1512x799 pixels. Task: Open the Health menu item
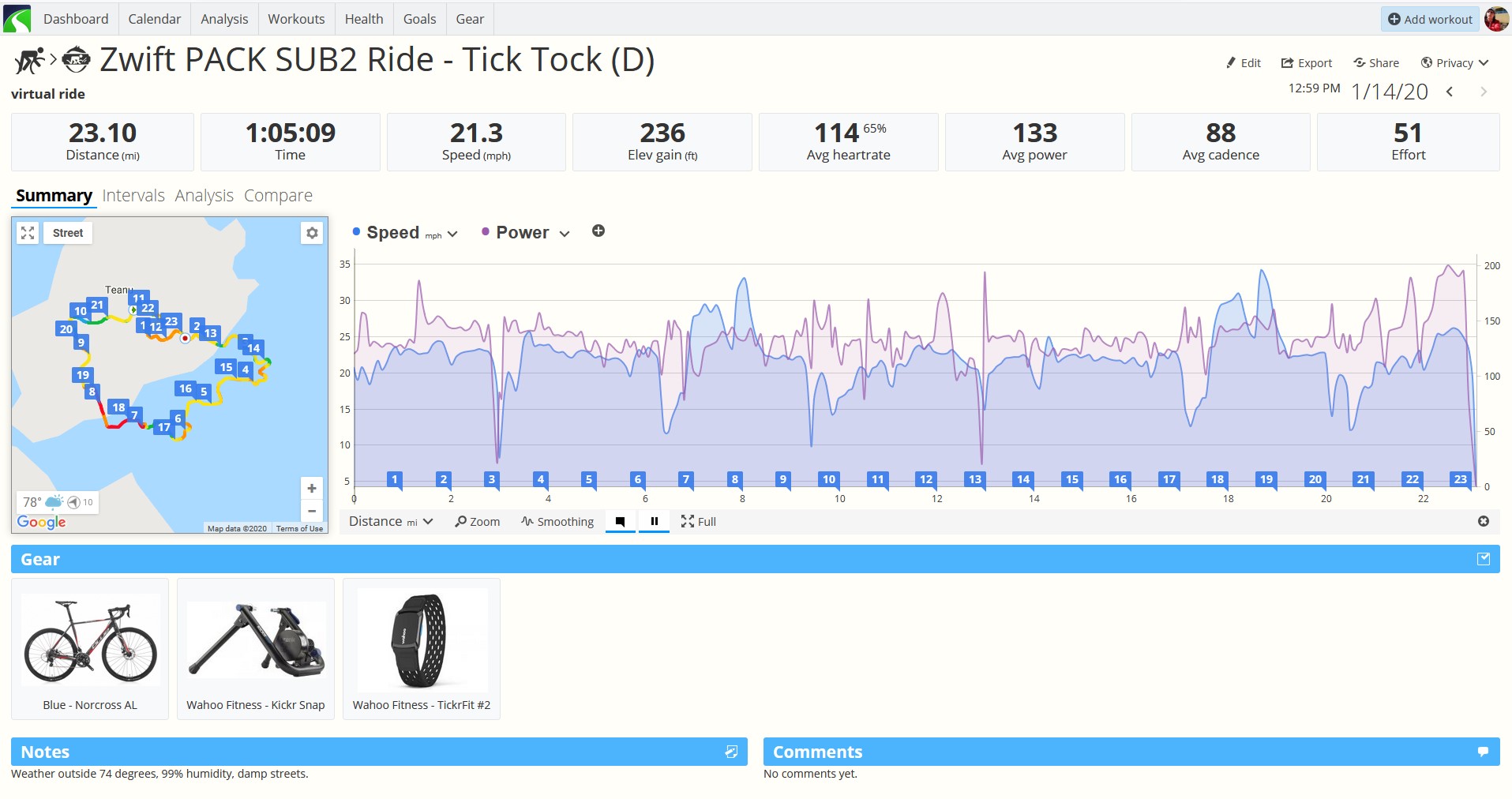(x=364, y=19)
